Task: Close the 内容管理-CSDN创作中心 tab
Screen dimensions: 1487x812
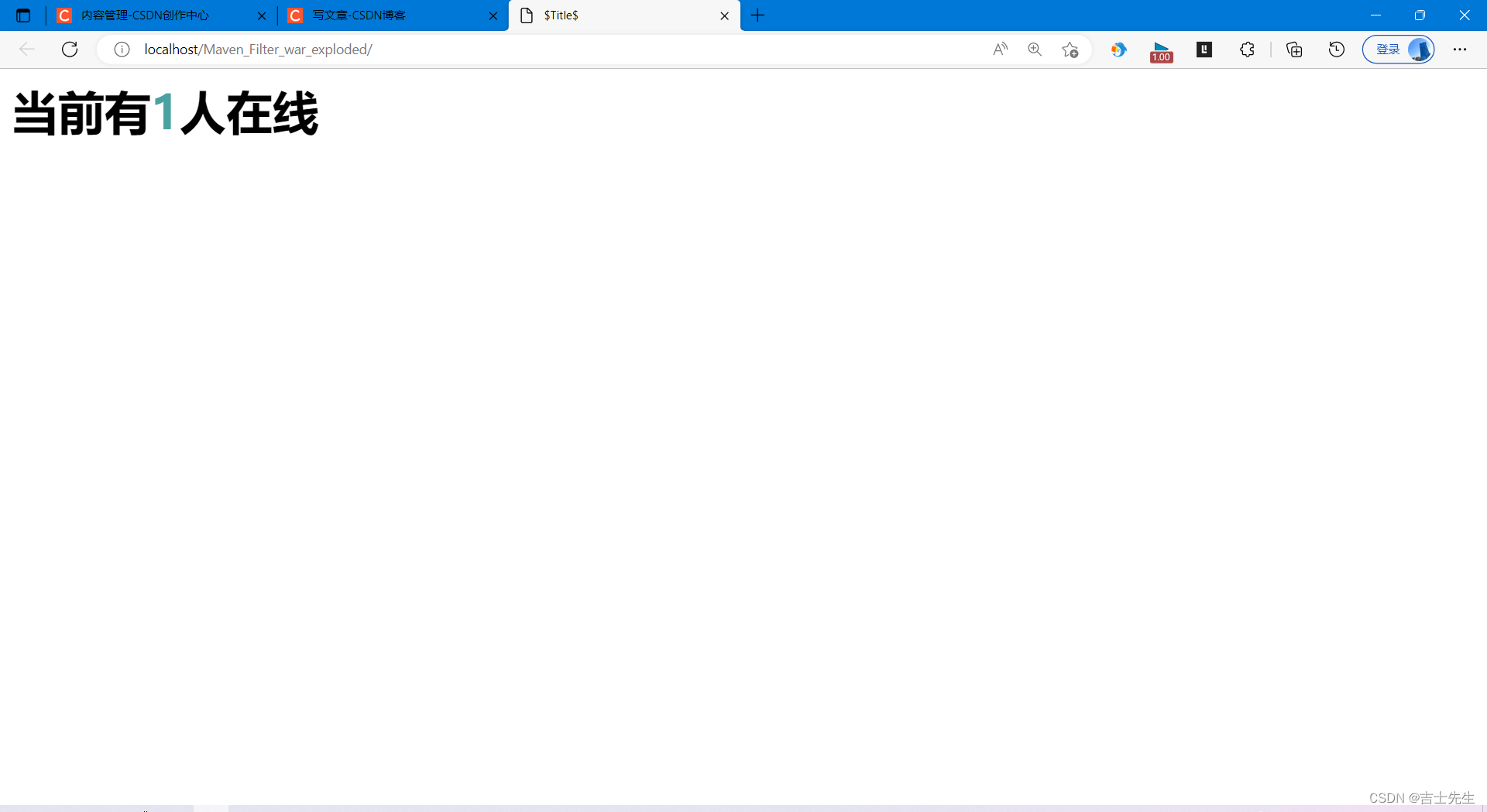Action: [x=262, y=15]
